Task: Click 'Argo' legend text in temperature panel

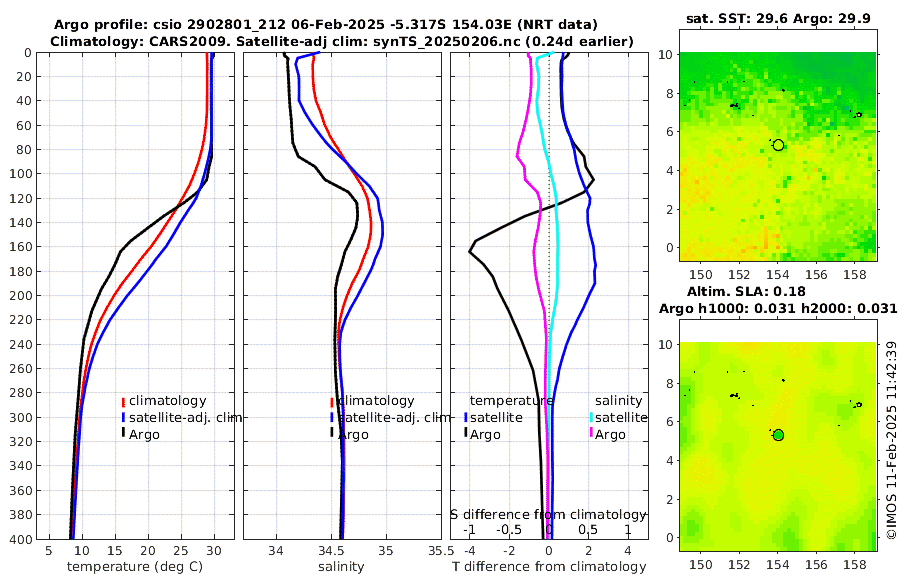Action: (x=144, y=435)
